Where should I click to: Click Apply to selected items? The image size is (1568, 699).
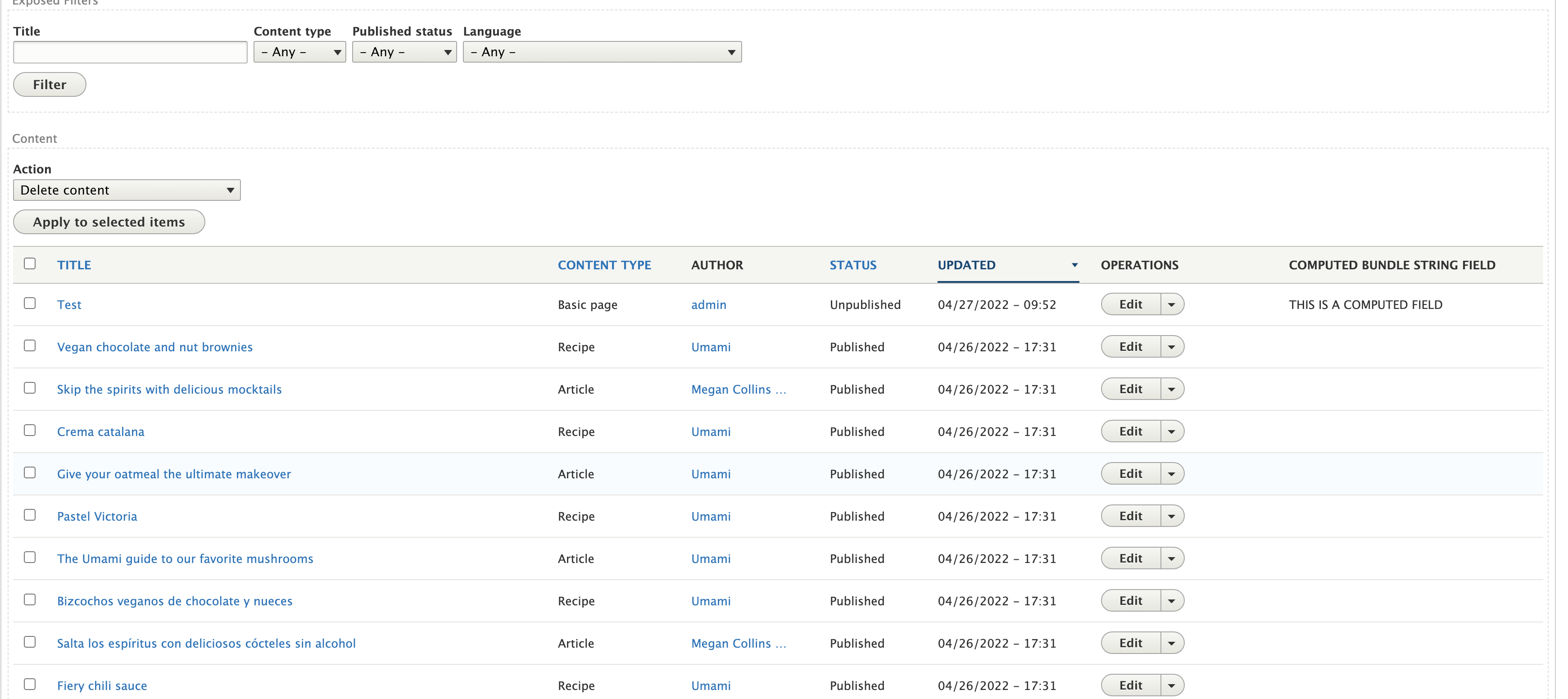[109, 222]
